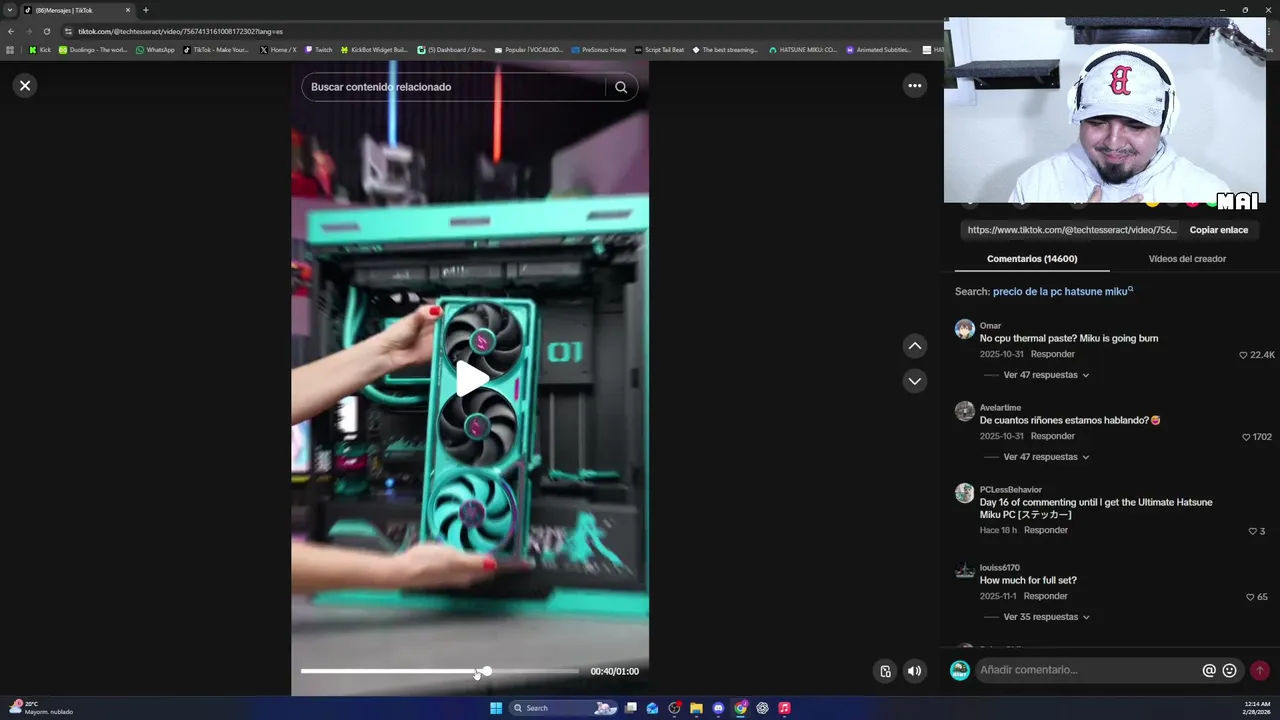Open the Animated Subtitles bookmark

pos(879,50)
